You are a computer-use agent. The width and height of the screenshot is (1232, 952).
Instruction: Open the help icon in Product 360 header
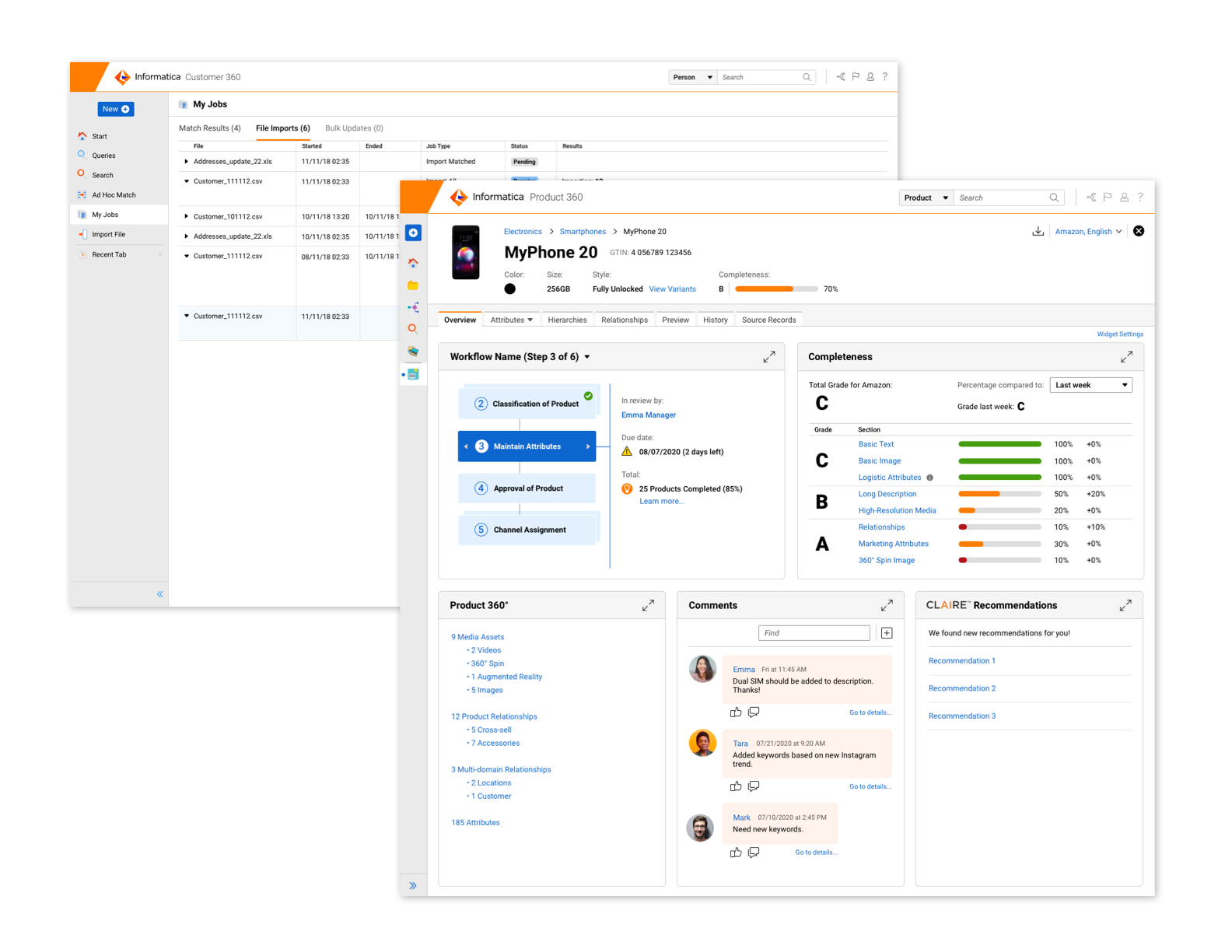(1140, 198)
